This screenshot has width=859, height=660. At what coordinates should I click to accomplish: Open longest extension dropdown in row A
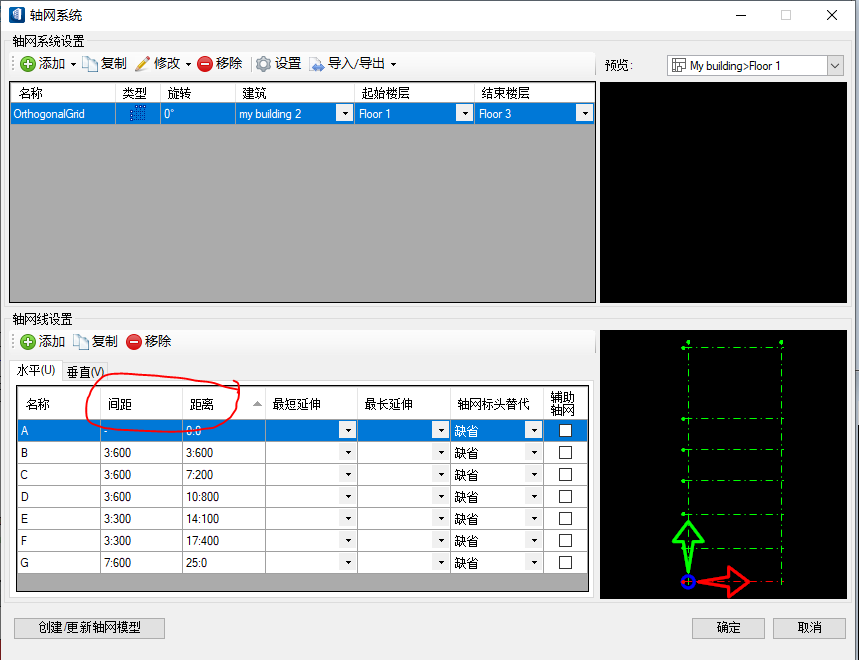tap(440, 431)
